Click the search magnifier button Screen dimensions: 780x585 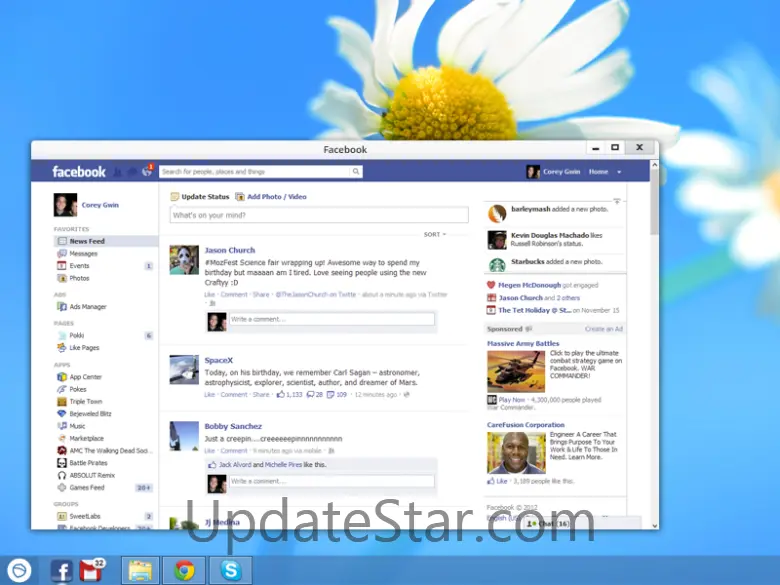pos(355,172)
